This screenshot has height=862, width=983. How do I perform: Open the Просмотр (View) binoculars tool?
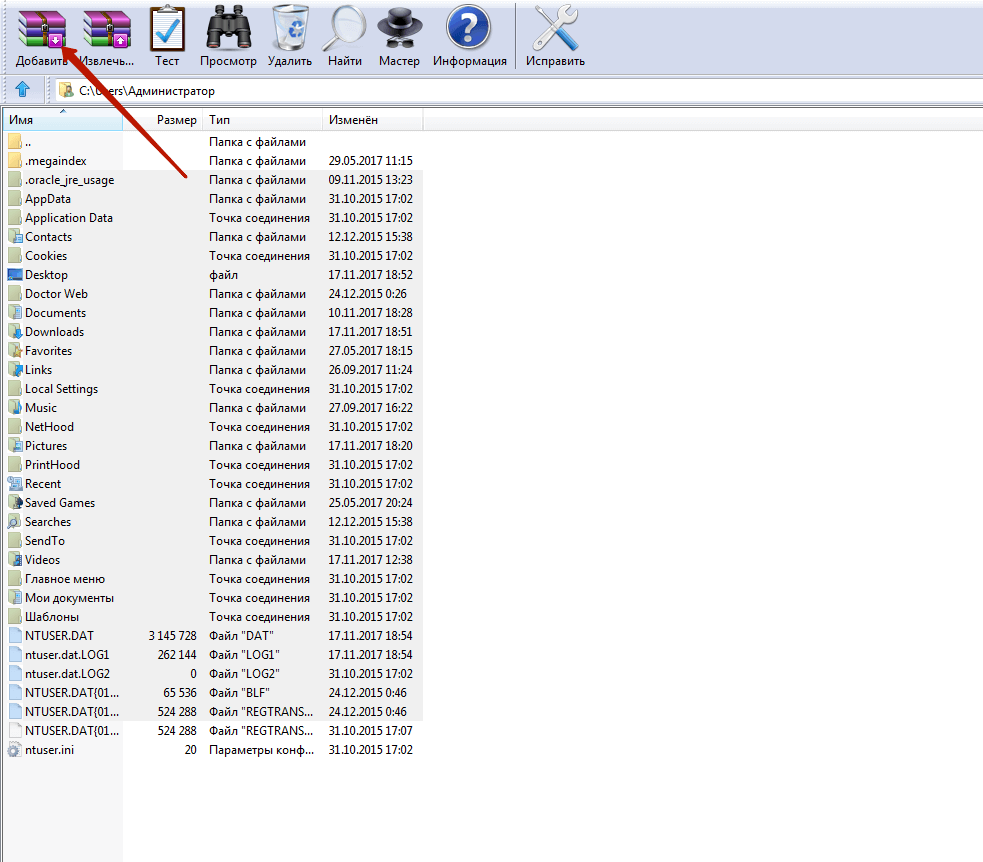point(228,29)
